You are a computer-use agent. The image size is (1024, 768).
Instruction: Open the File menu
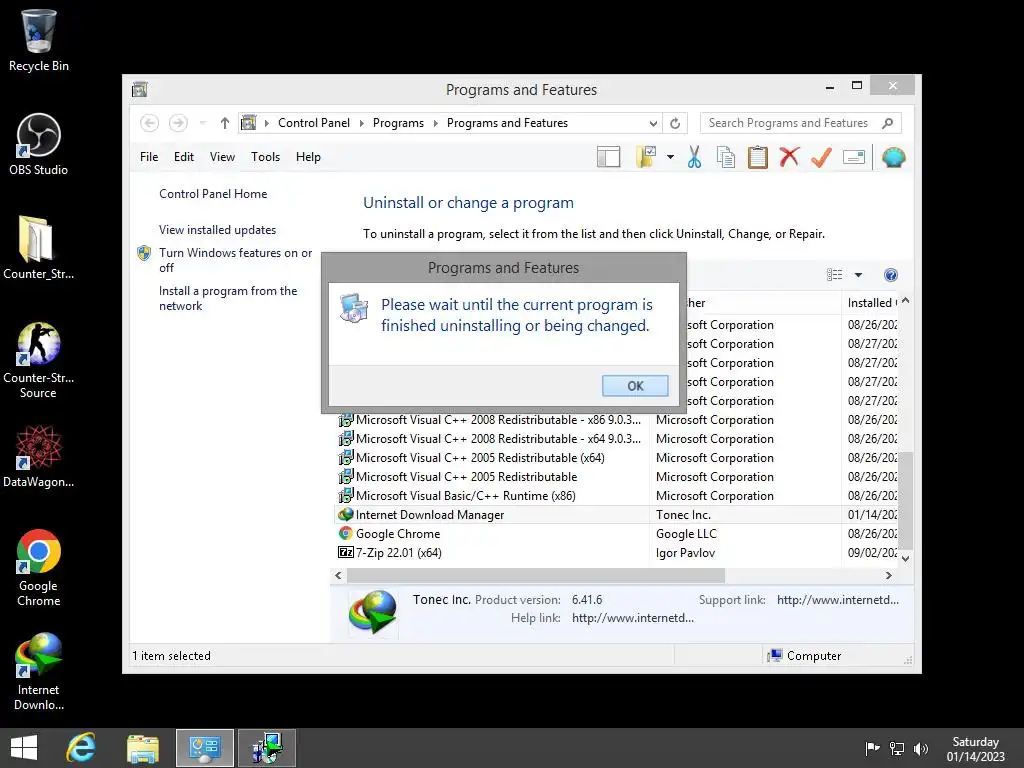(x=149, y=157)
